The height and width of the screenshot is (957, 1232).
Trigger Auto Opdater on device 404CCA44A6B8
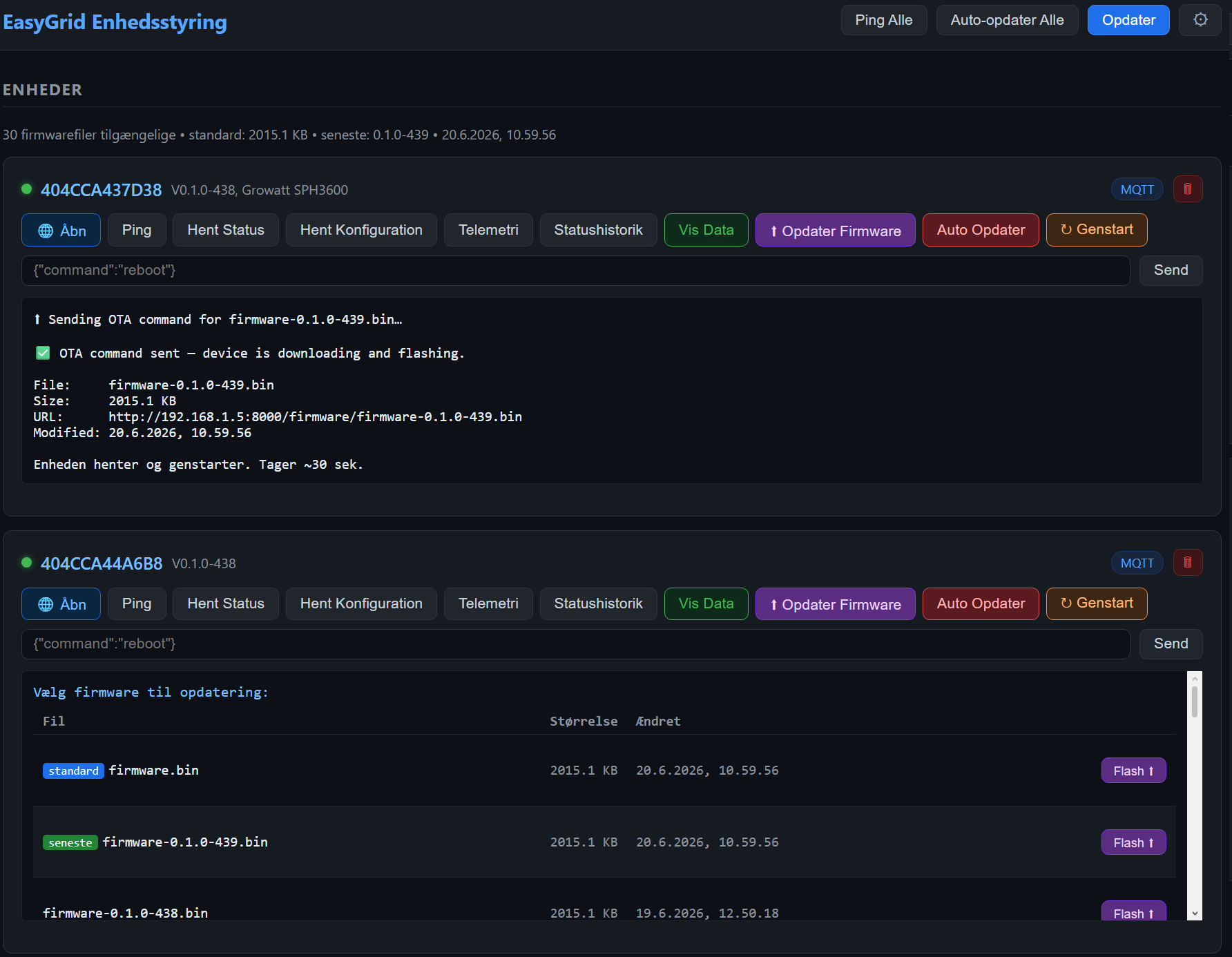(x=981, y=604)
